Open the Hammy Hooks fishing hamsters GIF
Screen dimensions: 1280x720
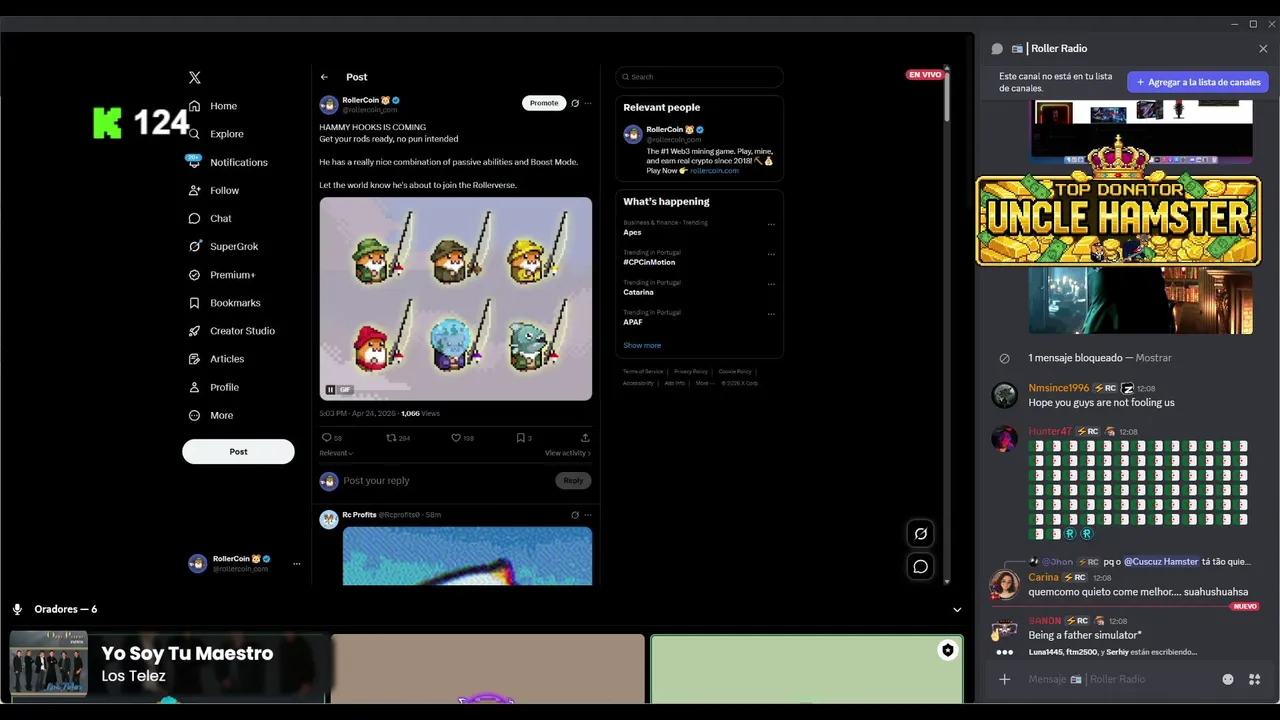(456, 299)
